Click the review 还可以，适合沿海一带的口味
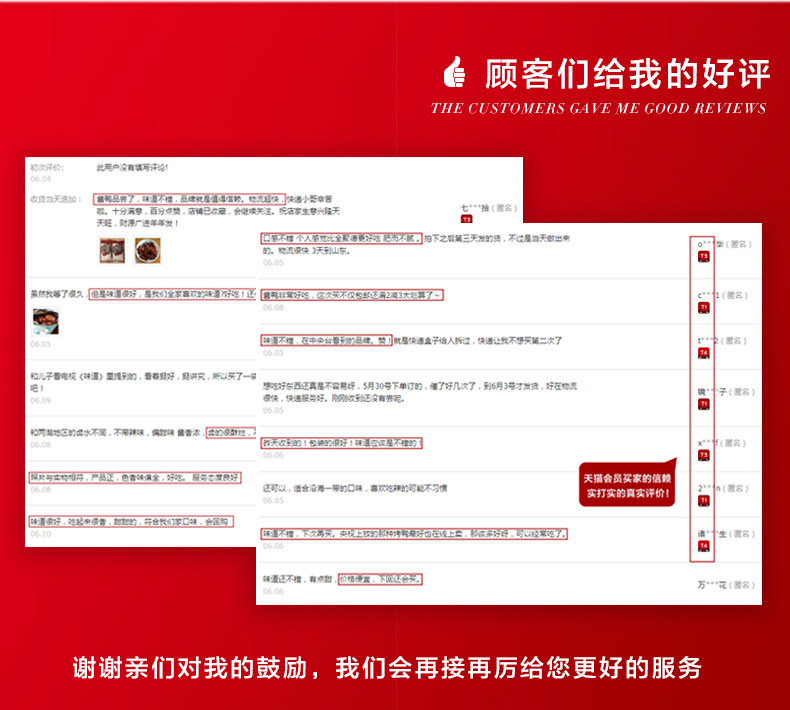The image size is (790, 710). (x=355, y=488)
